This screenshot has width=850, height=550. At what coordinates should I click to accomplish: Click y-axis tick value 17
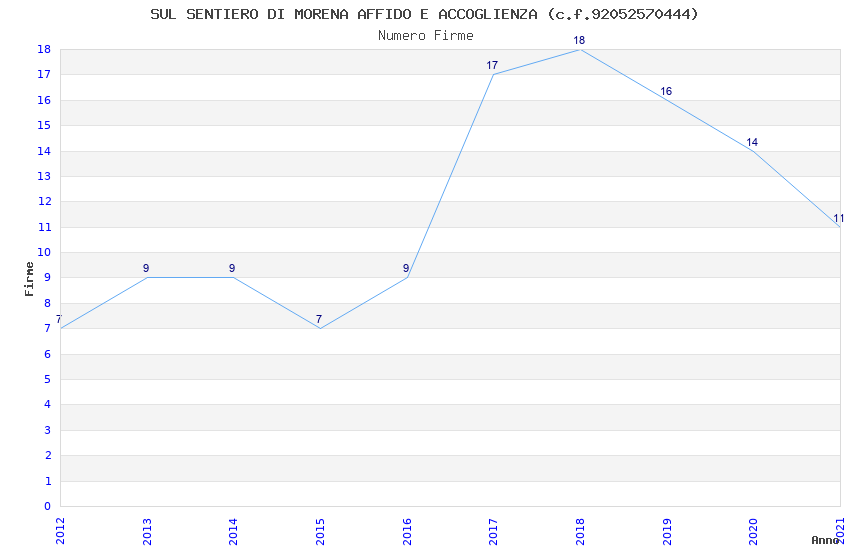(44, 75)
